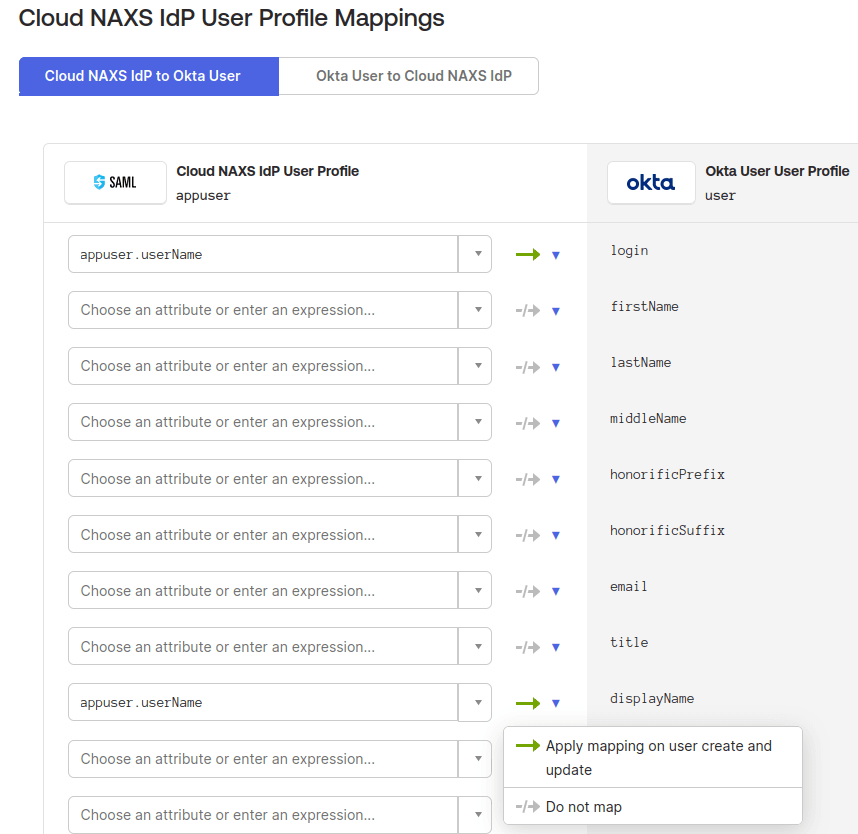This screenshot has height=834, width=858.
Task: Select the middleName attribute label
Action: [648, 419]
